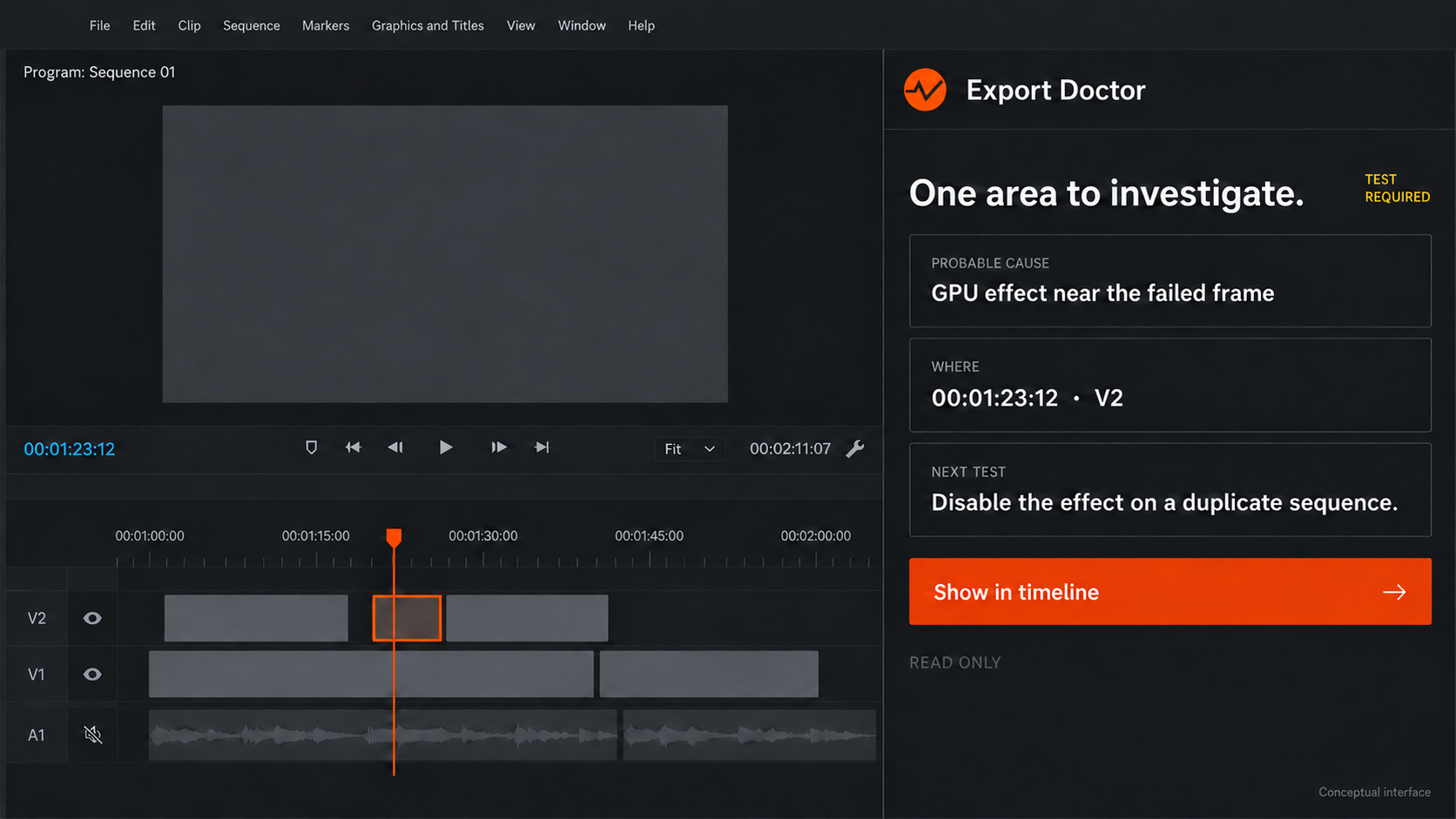Click the Where 00:01:23:12 V2 card
Screen dimensions: 1456x819
1170,386
